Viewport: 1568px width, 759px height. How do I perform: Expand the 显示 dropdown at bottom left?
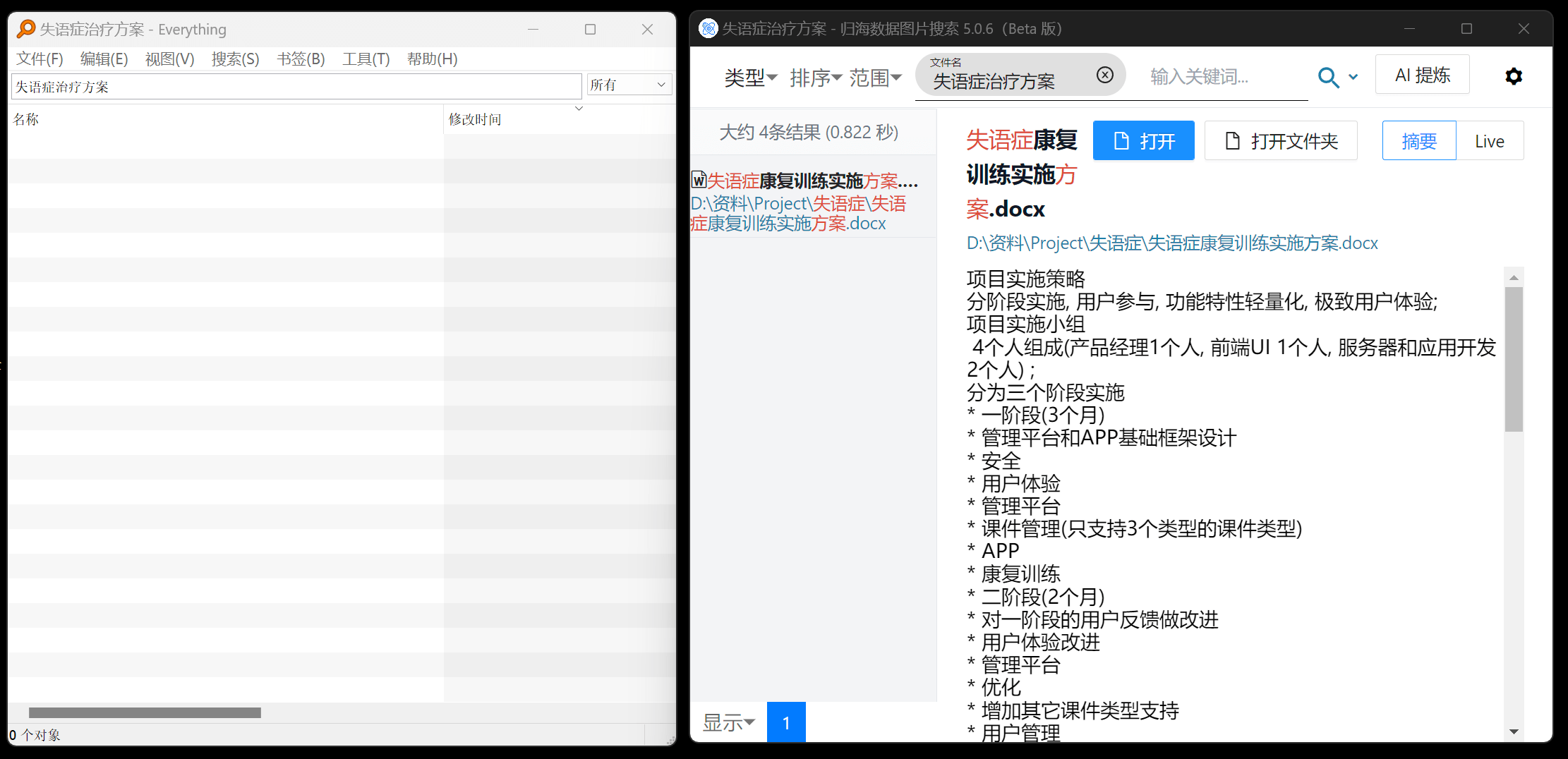point(728,722)
